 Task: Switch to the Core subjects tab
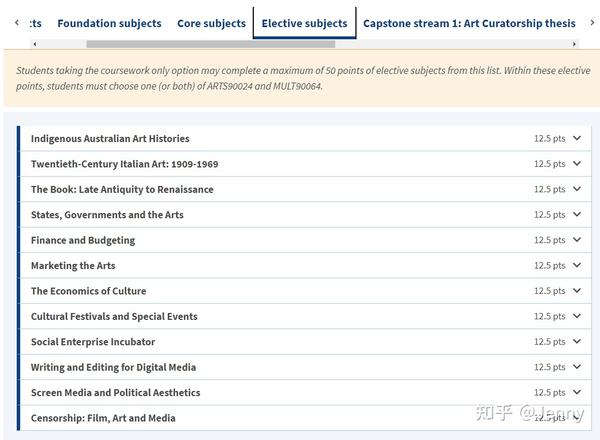point(211,23)
